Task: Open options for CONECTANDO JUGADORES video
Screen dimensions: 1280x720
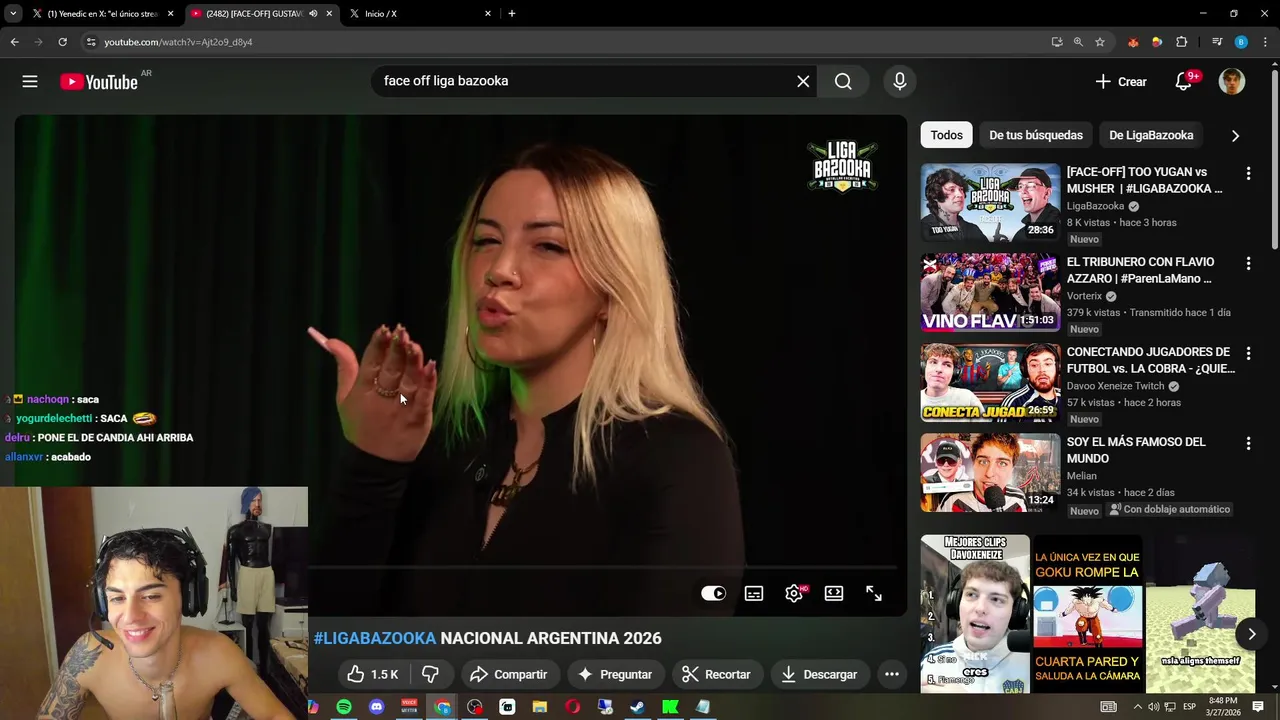Action: click(1248, 353)
